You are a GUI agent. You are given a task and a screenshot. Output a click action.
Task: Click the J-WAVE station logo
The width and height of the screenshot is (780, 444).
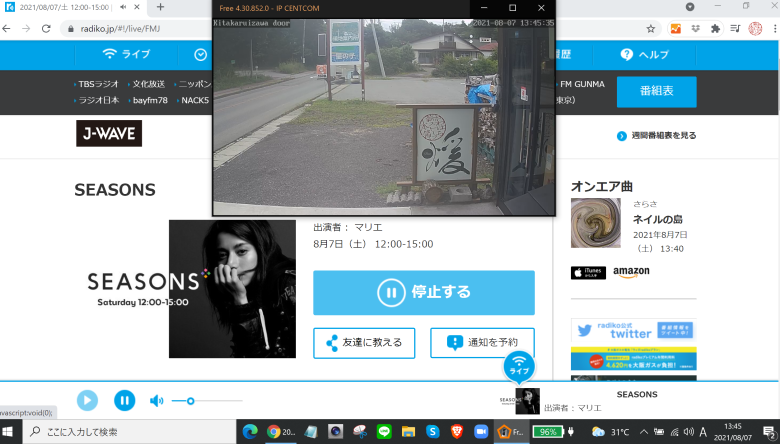(x=109, y=133)
